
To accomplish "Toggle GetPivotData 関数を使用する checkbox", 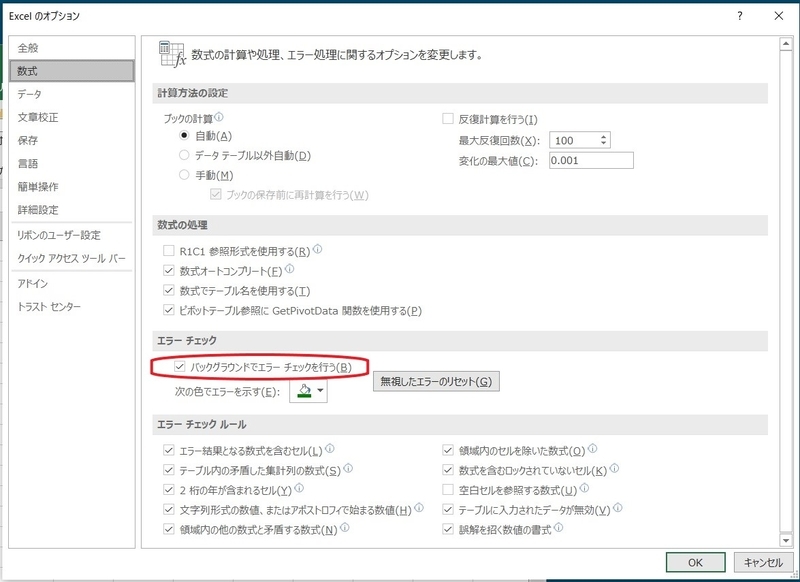I will click(169, 310).
